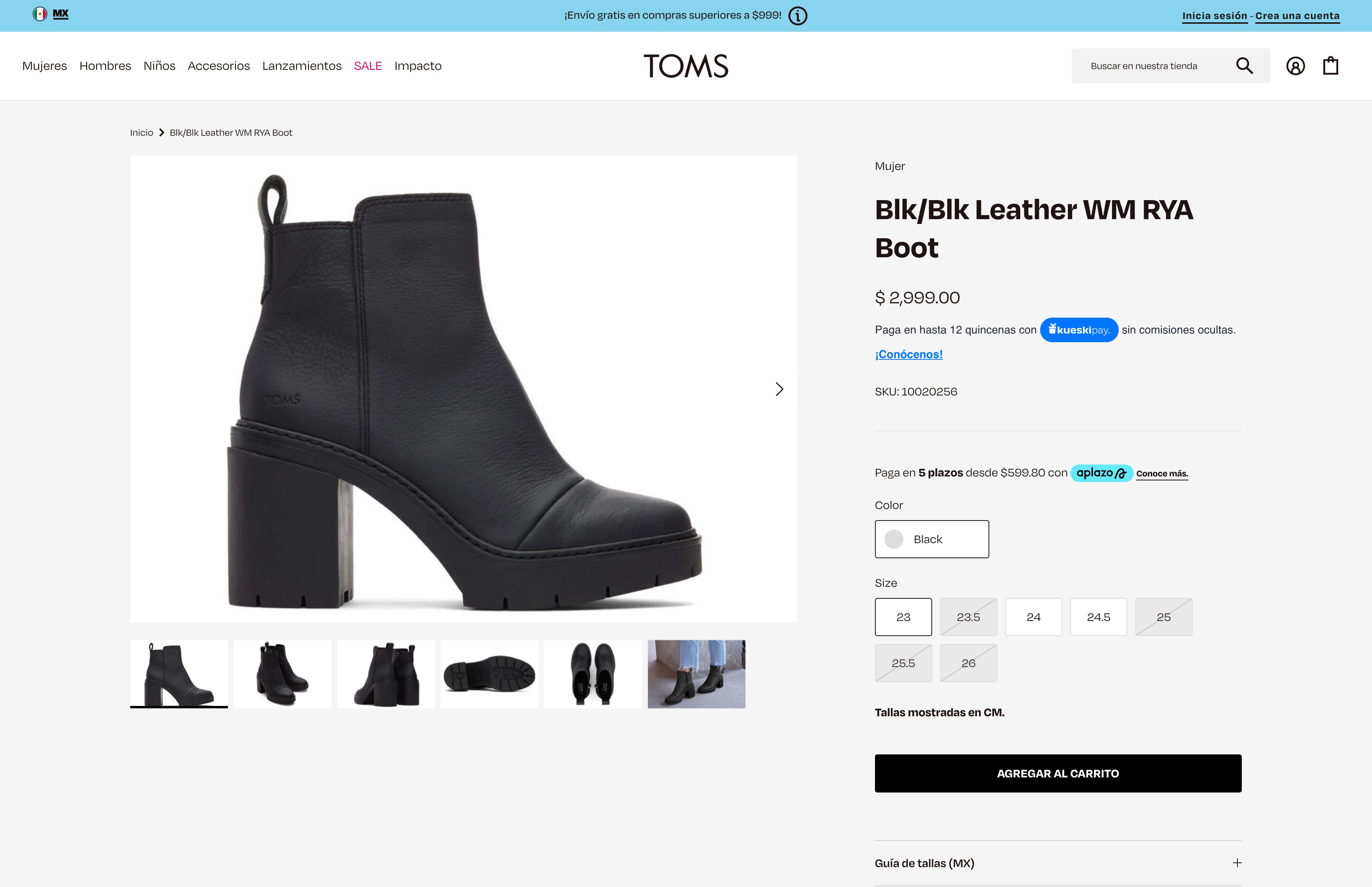Go to next product image arrow
Viewport: 1372px width, 887px height.
779,390
